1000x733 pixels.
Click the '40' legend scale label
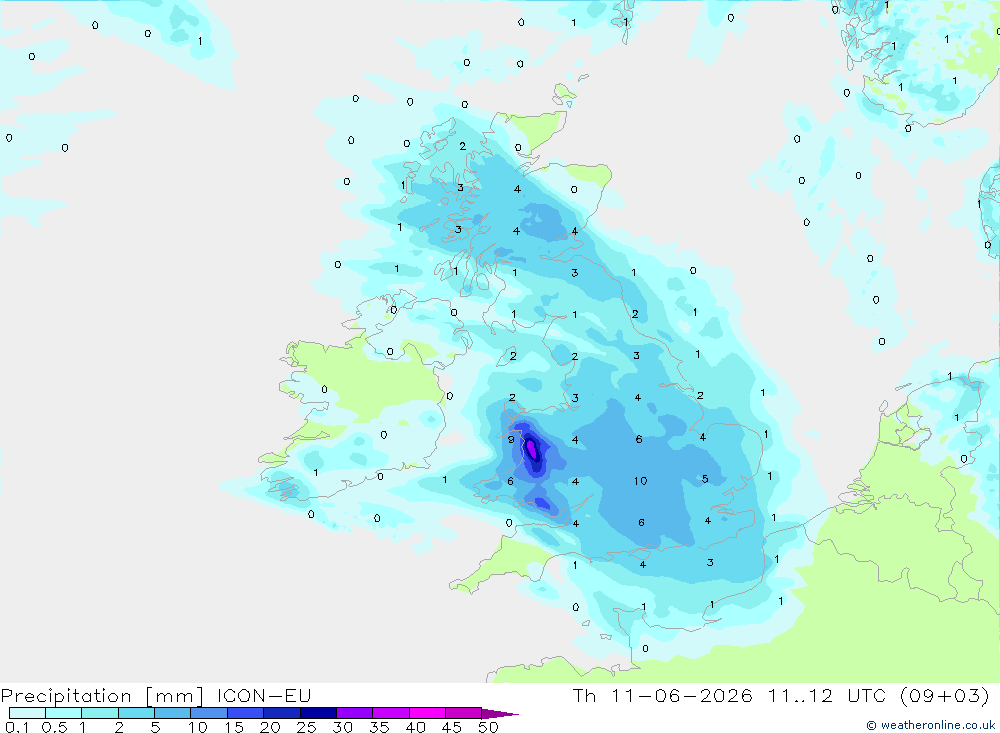coord(416,727)
